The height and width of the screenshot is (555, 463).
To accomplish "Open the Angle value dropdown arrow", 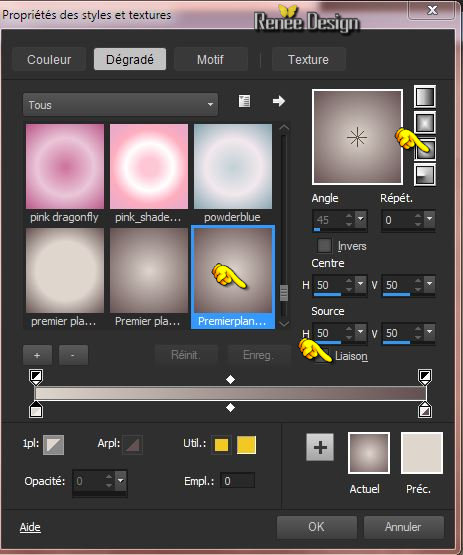I will click(x=361, y=219).
